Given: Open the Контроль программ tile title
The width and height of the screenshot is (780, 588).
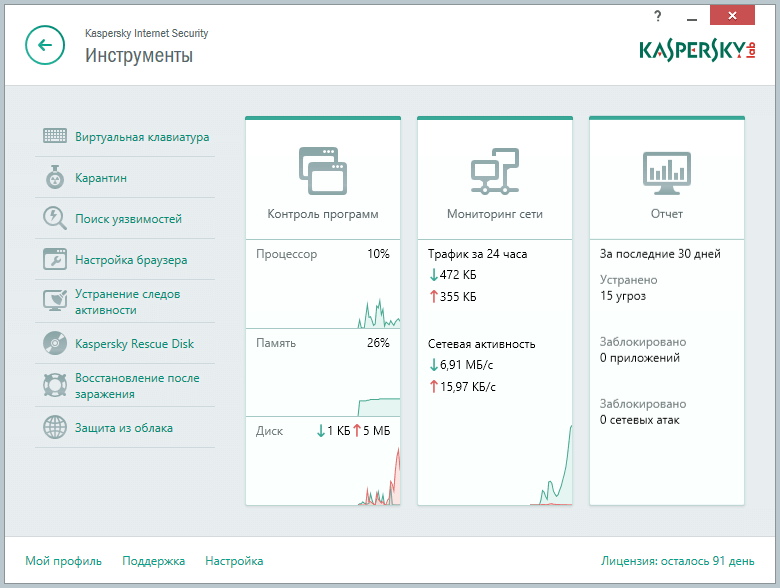Looking at the screenshot, I should coord(323,214).
